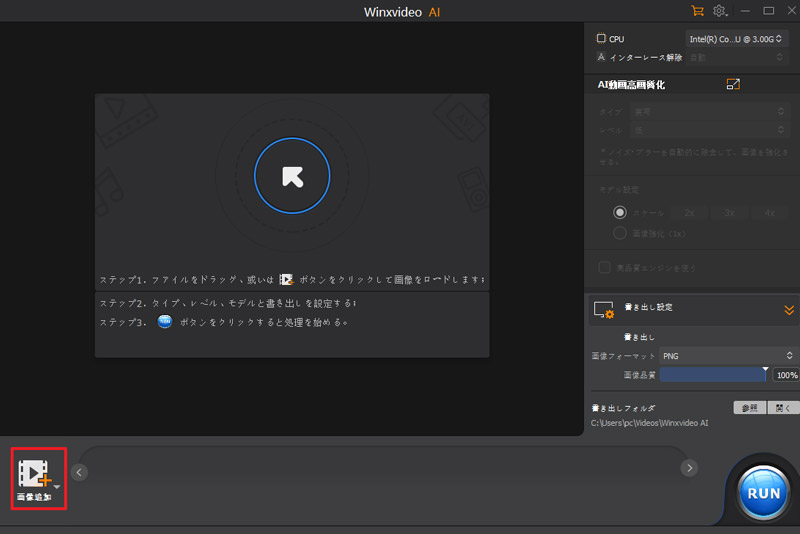Start processing with the RUN button
The width and height of the screenshot is (800, 534).
pos(763,493)
